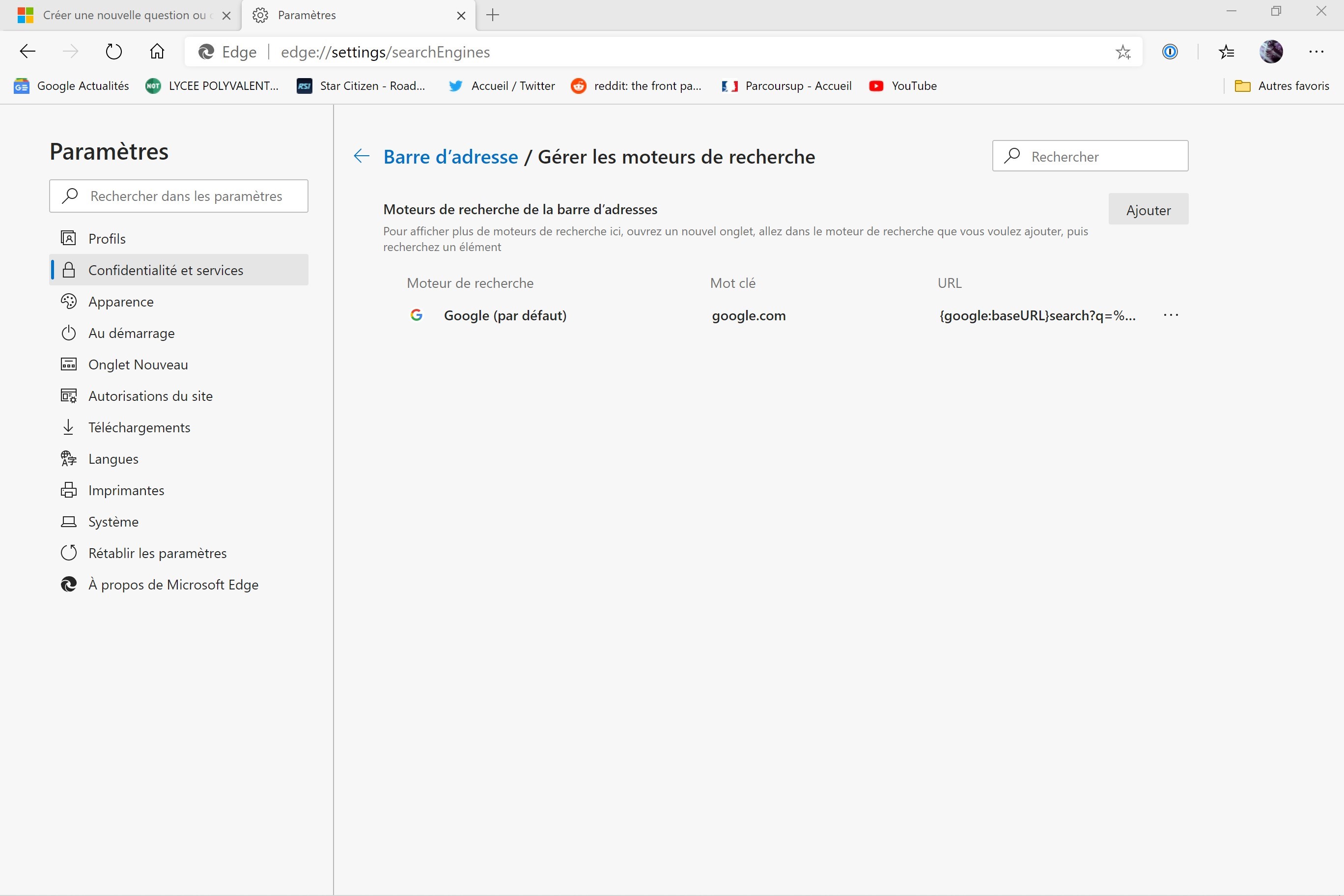The width and height of the screenshot is (1344, 896).
Task: Return to Barre d'adresse via blue arrow
Action: point(361,156)
